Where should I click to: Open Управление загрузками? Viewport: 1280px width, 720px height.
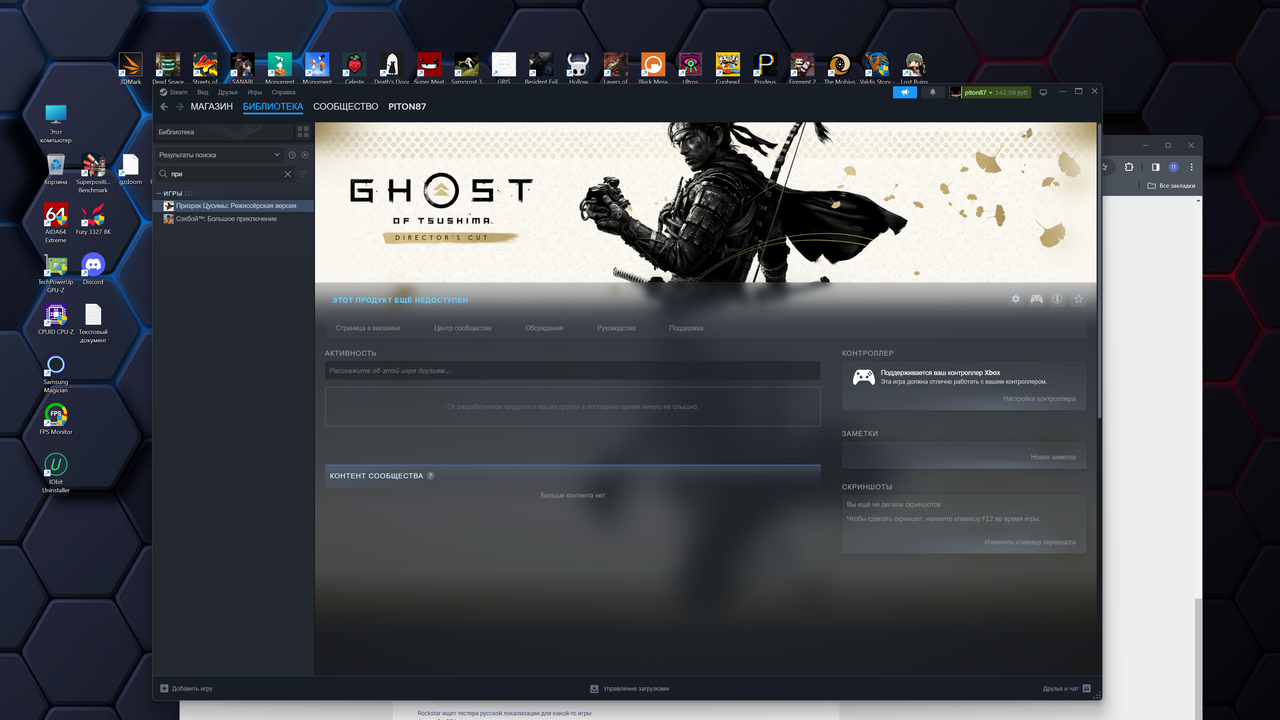click(x=630, y=689)
